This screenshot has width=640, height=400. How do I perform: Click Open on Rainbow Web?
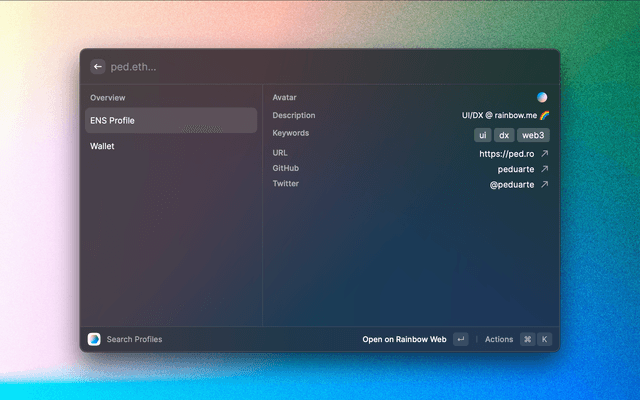coord(404,339)
